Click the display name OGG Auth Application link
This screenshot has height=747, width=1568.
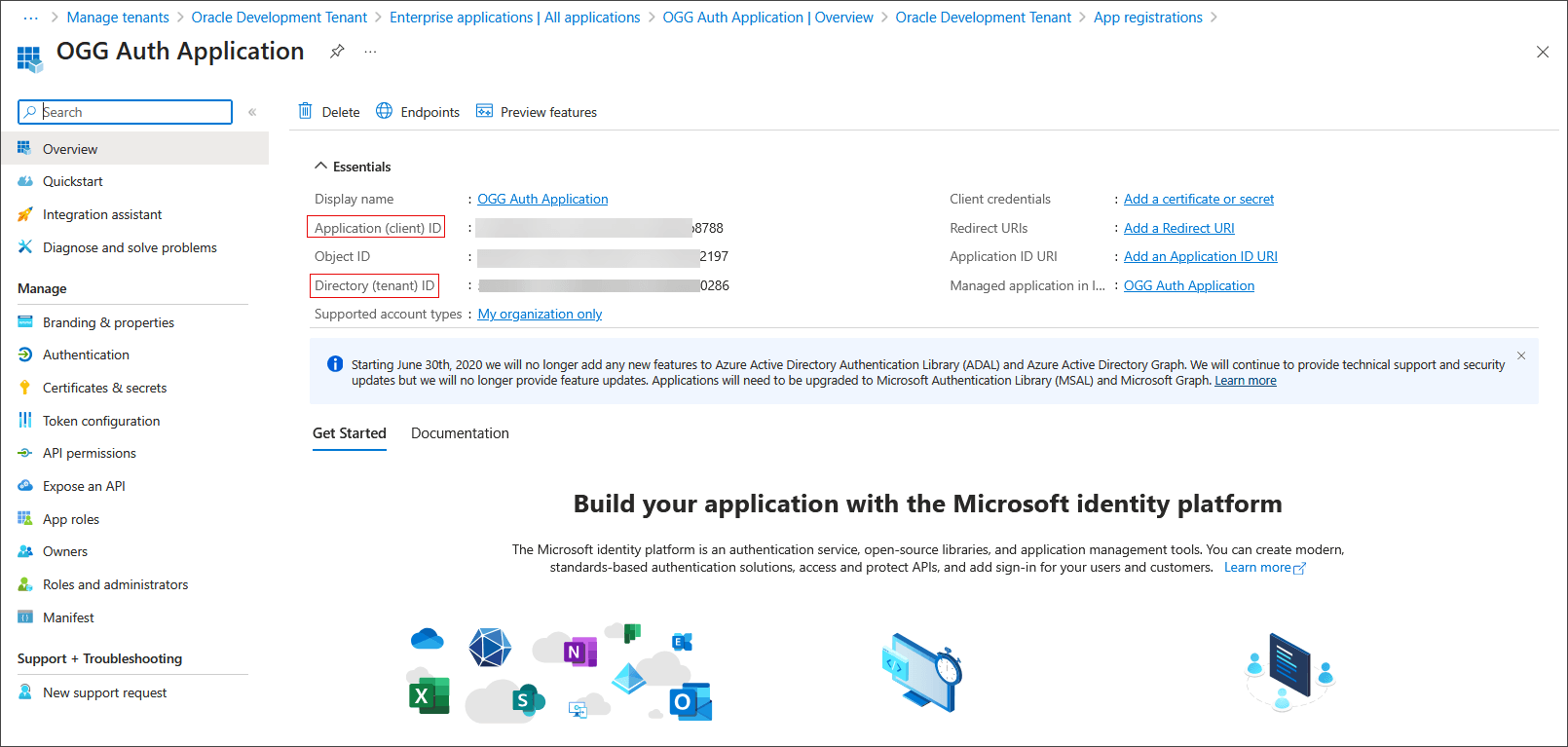click(542, 199)
